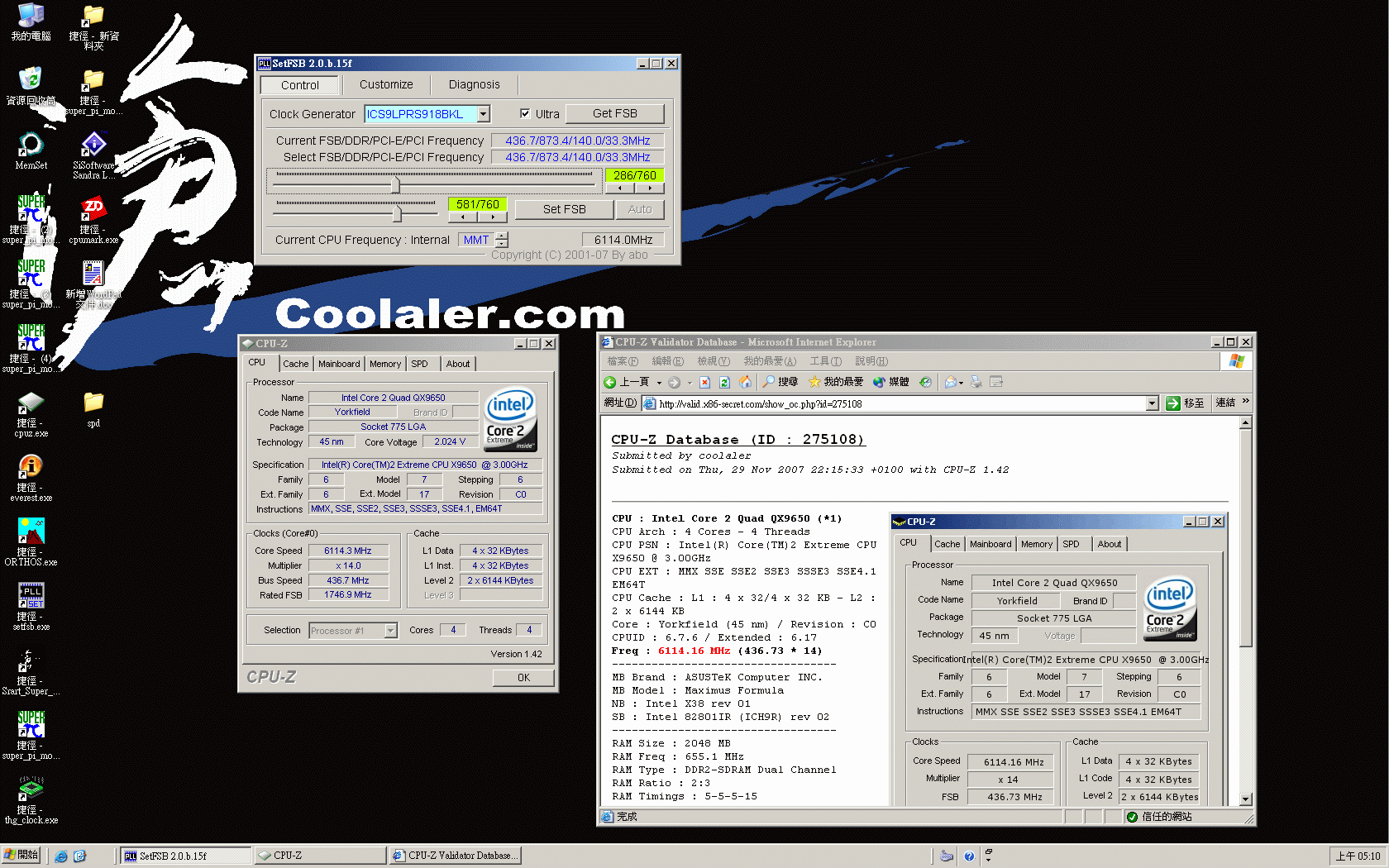
Task: Click the OK button in CPU-Z
Action: click(x=523, y=677)
